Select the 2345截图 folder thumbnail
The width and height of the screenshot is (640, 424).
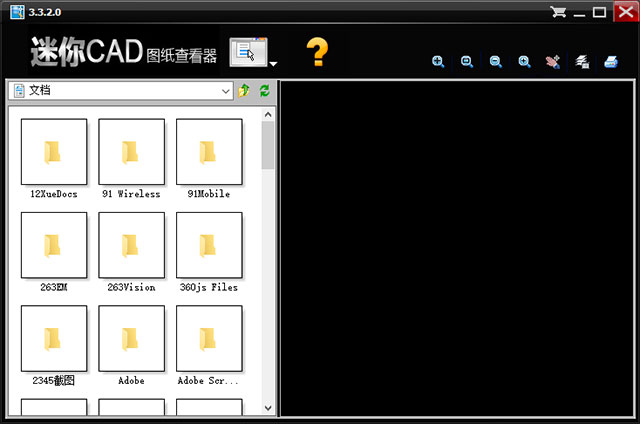tap(54, 339)
